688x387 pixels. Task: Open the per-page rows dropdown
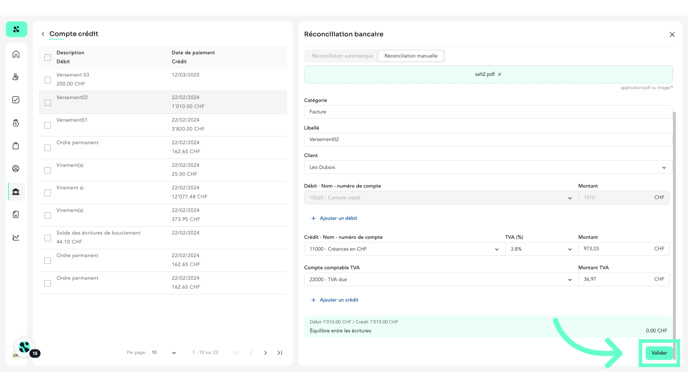[163, 353]
